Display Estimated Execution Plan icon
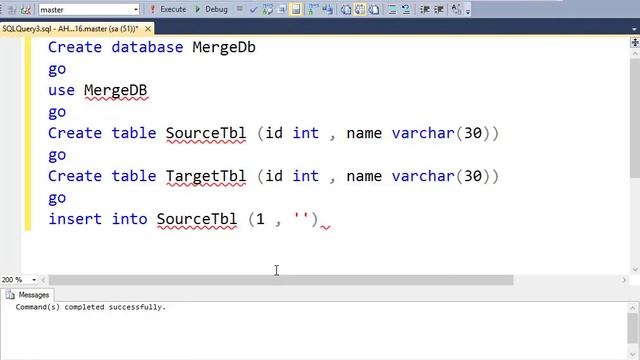The width and height of the screenshot is (640, 360). pos(268,9)
